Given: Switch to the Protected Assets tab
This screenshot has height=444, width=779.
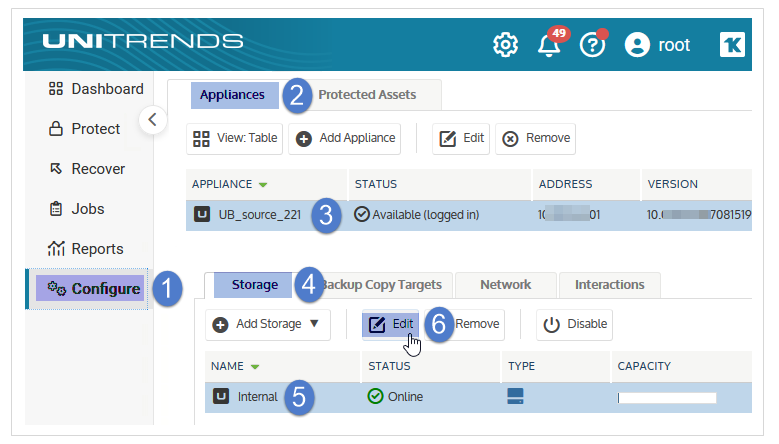Looking at the screenshot, I should [367, 95].
